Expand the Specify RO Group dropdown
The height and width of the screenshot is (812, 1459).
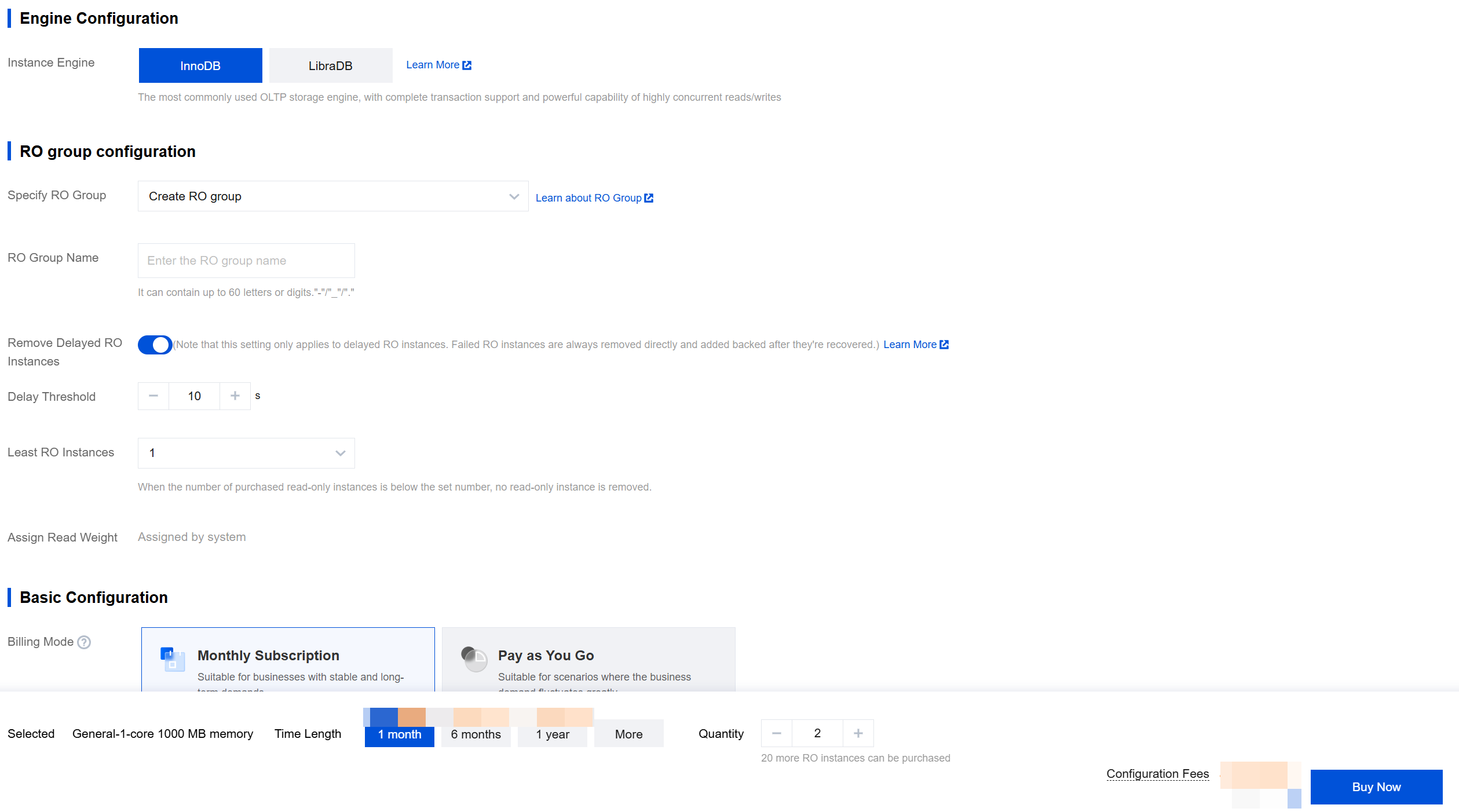[333, 196]
